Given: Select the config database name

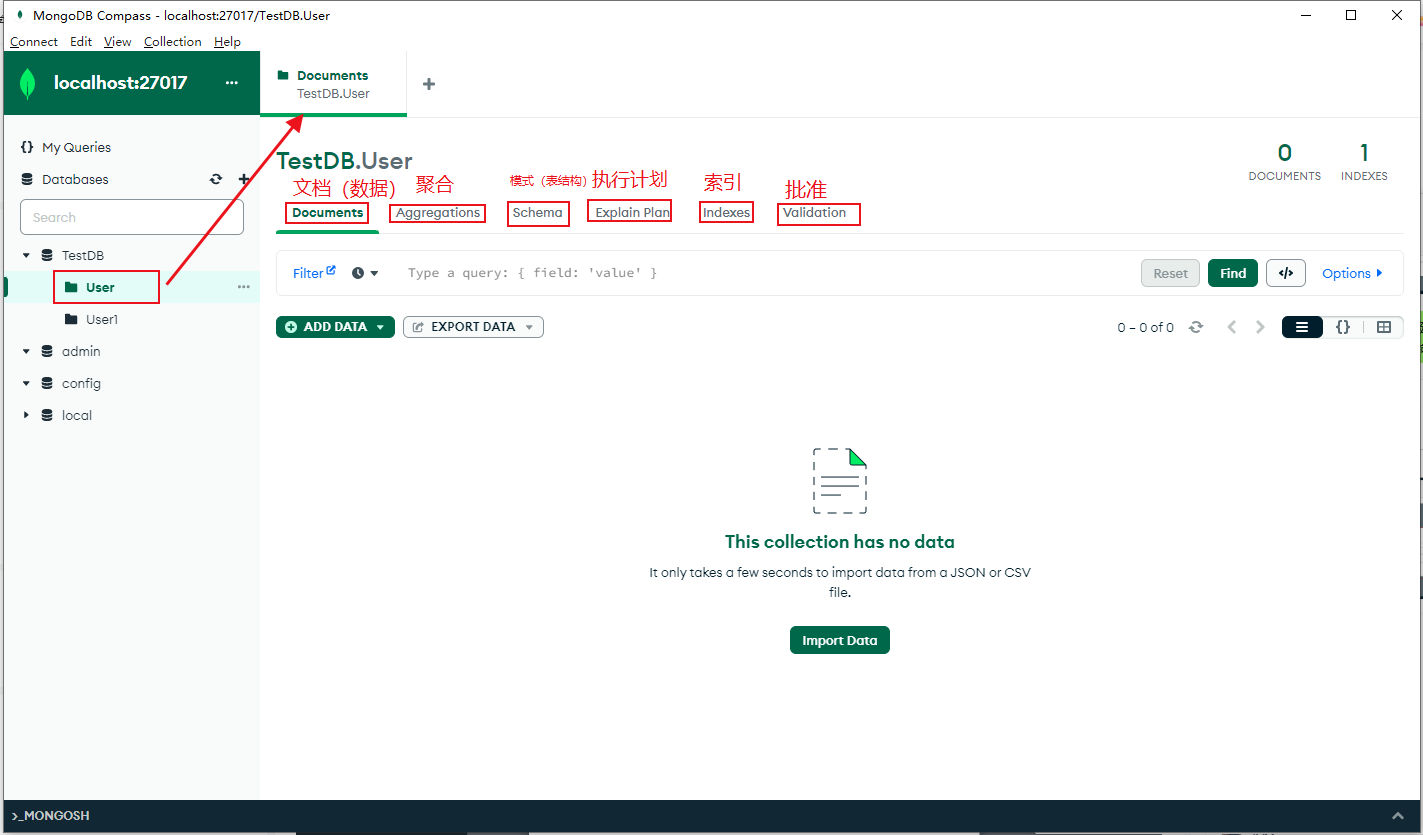Looking at the screenshot, I should click(x=81, y=384).
